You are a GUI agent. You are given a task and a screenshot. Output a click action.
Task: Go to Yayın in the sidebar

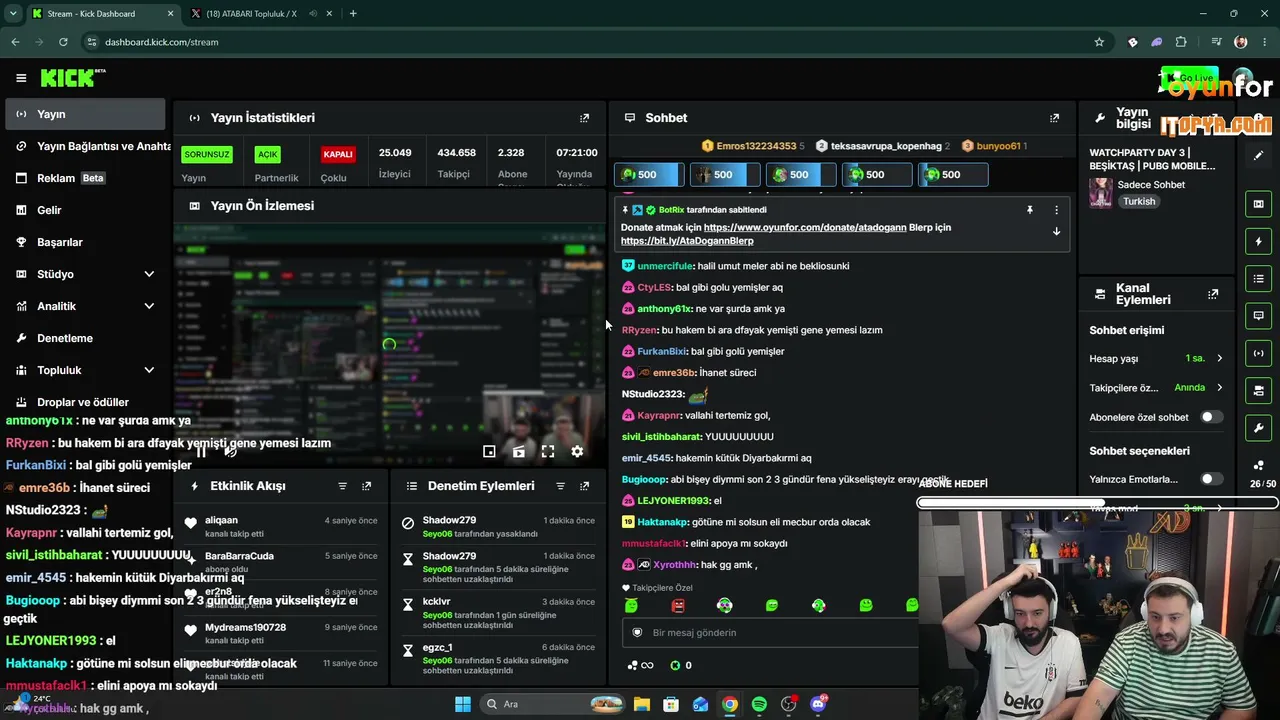(85, 114)
